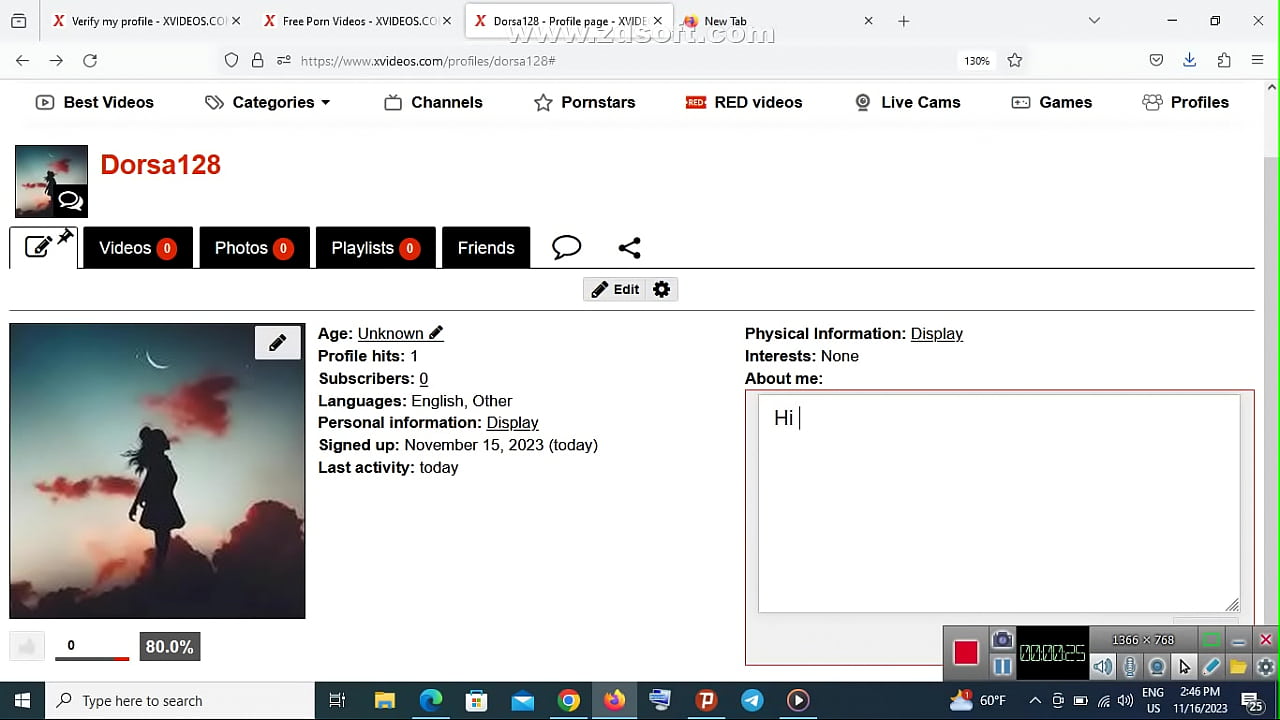Open Telegram from the taskbar
The height and width of the screenshot is (720, 1280).
click(x=752, y=700)
